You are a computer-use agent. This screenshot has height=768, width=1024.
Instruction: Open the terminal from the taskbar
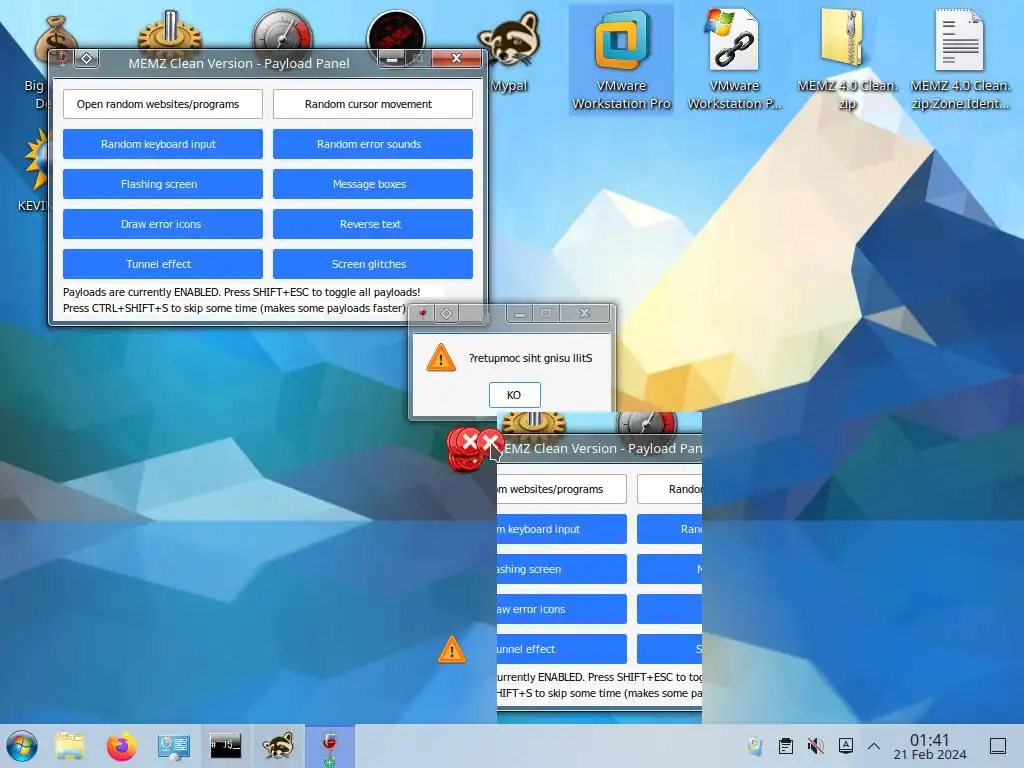pos(225,745)
